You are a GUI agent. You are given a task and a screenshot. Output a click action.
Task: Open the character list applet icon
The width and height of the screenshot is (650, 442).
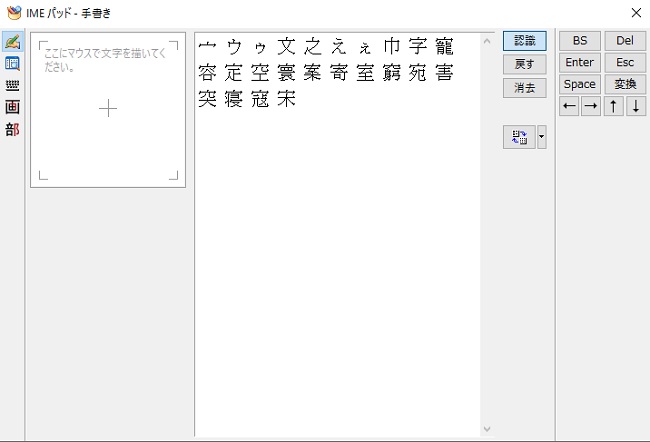pyautogui.click(x=12, y=64)
